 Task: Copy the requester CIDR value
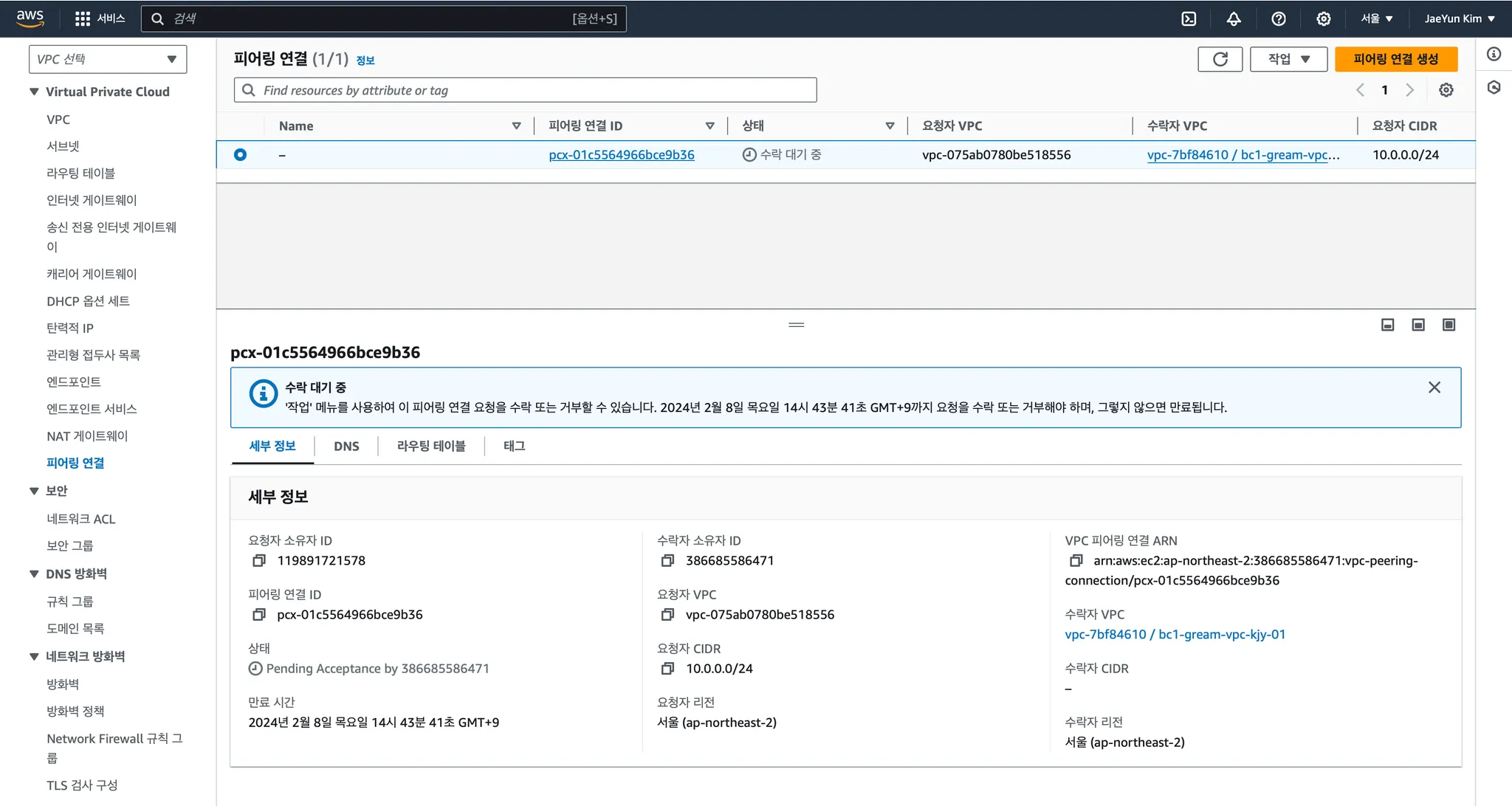[x=667, y=669]
